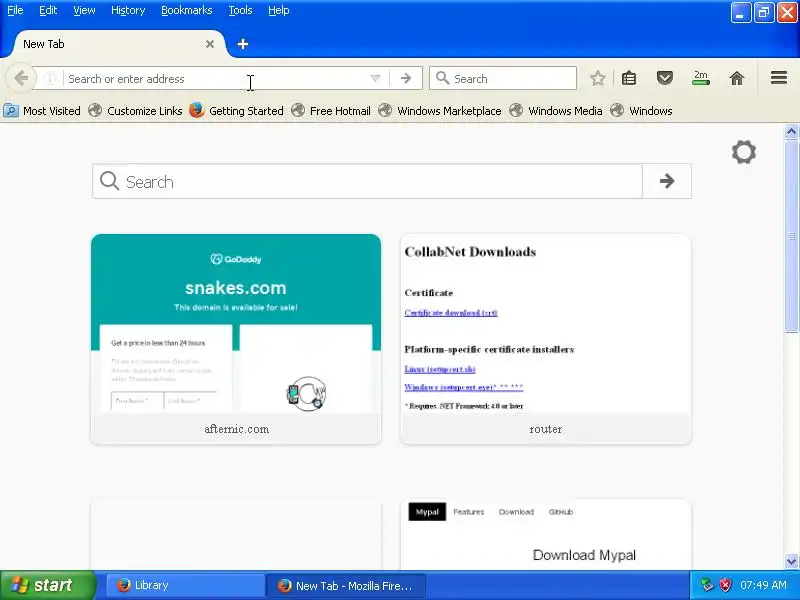Open the Download Mypal tile
The height and width of the screenshot is (600, 800).
[545, 535]
